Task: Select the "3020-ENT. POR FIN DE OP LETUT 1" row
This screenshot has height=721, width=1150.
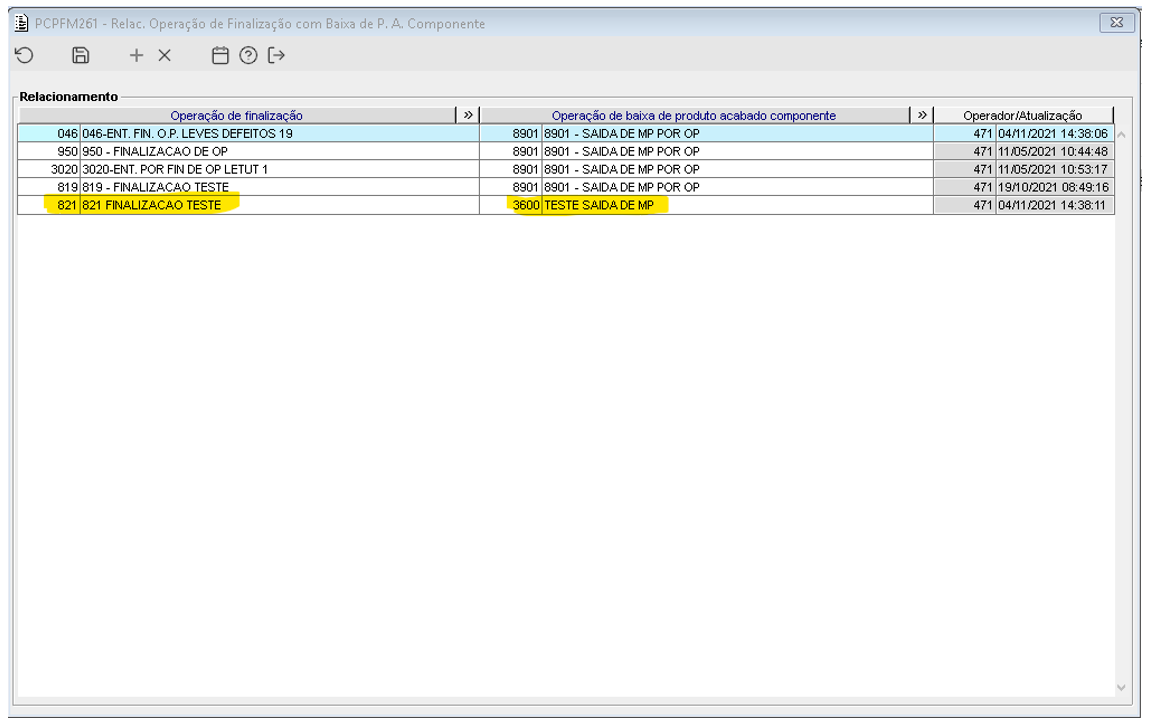Action: click(x=174, y=169)
